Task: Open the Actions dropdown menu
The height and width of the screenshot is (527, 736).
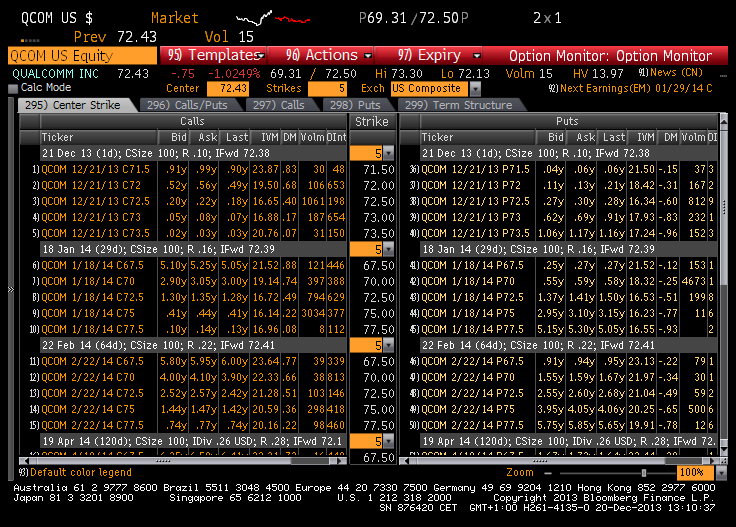Action: coord(321,55)
